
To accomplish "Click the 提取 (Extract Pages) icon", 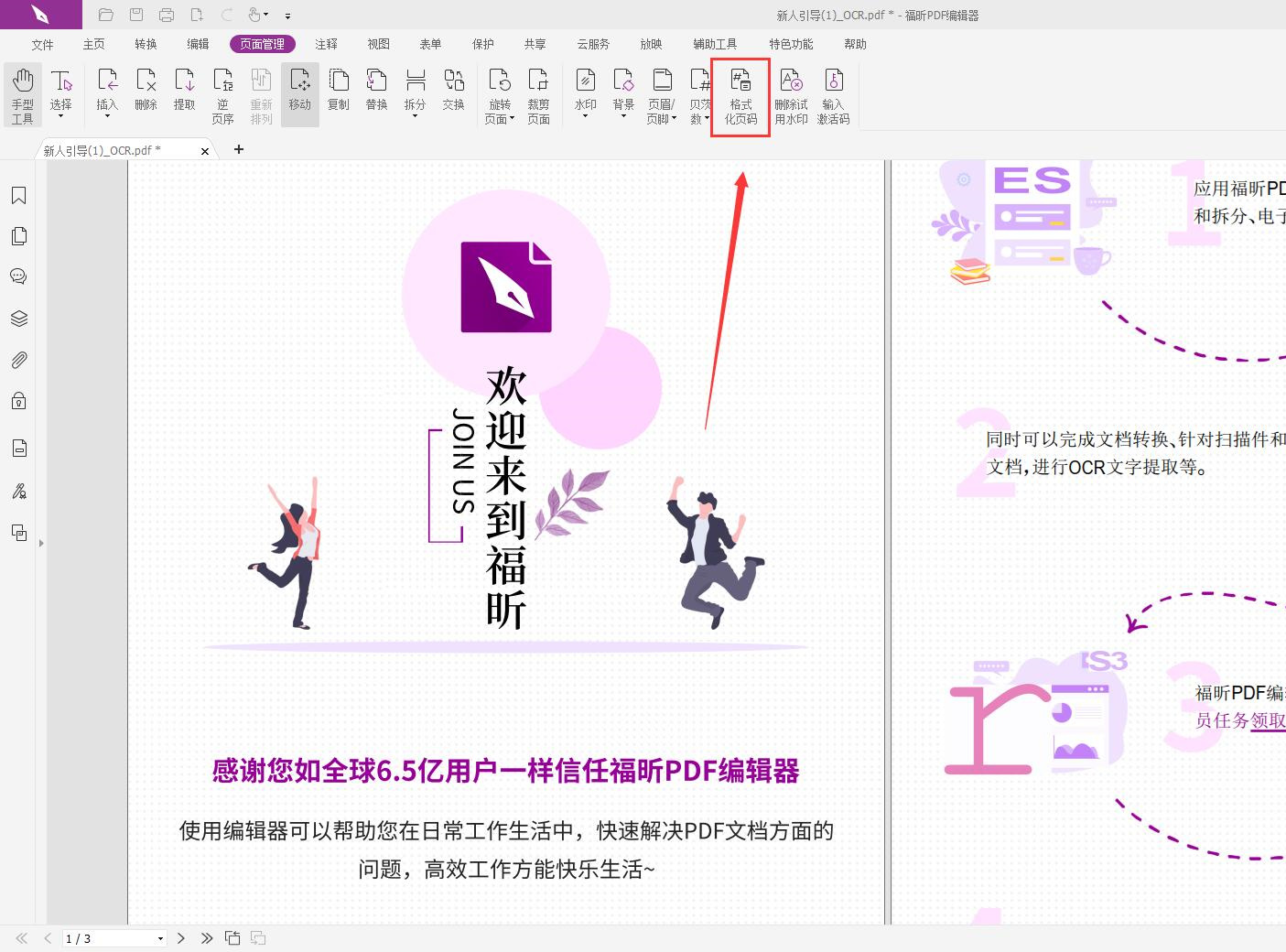I will coord(184,89).
